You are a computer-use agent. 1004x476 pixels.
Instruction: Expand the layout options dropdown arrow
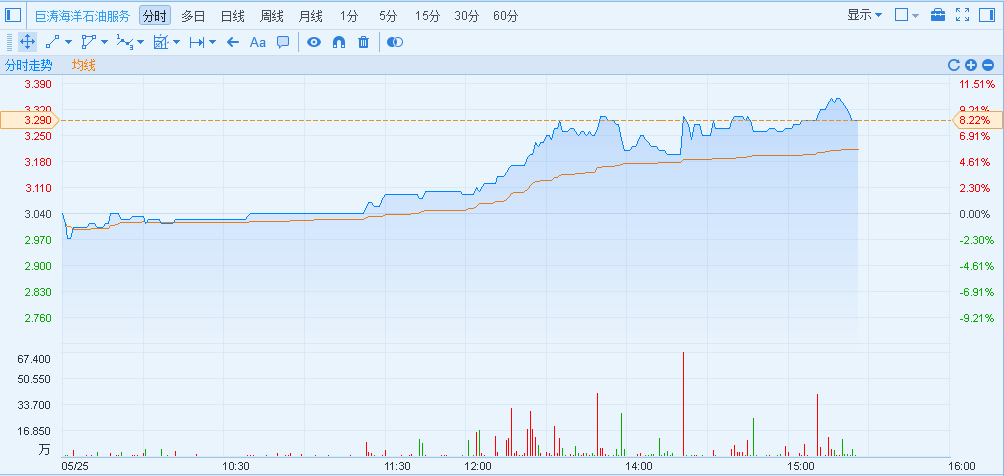tap(915, 15)
